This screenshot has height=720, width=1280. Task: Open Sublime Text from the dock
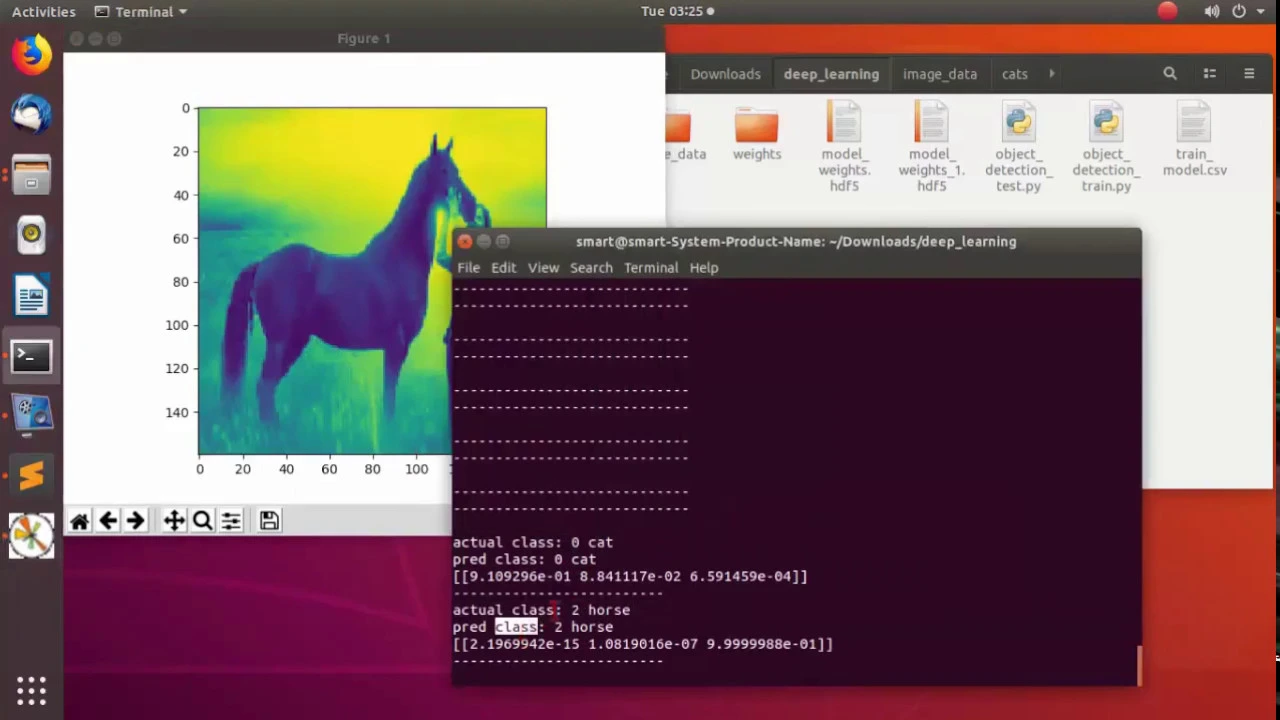click(x=31, y=475)
